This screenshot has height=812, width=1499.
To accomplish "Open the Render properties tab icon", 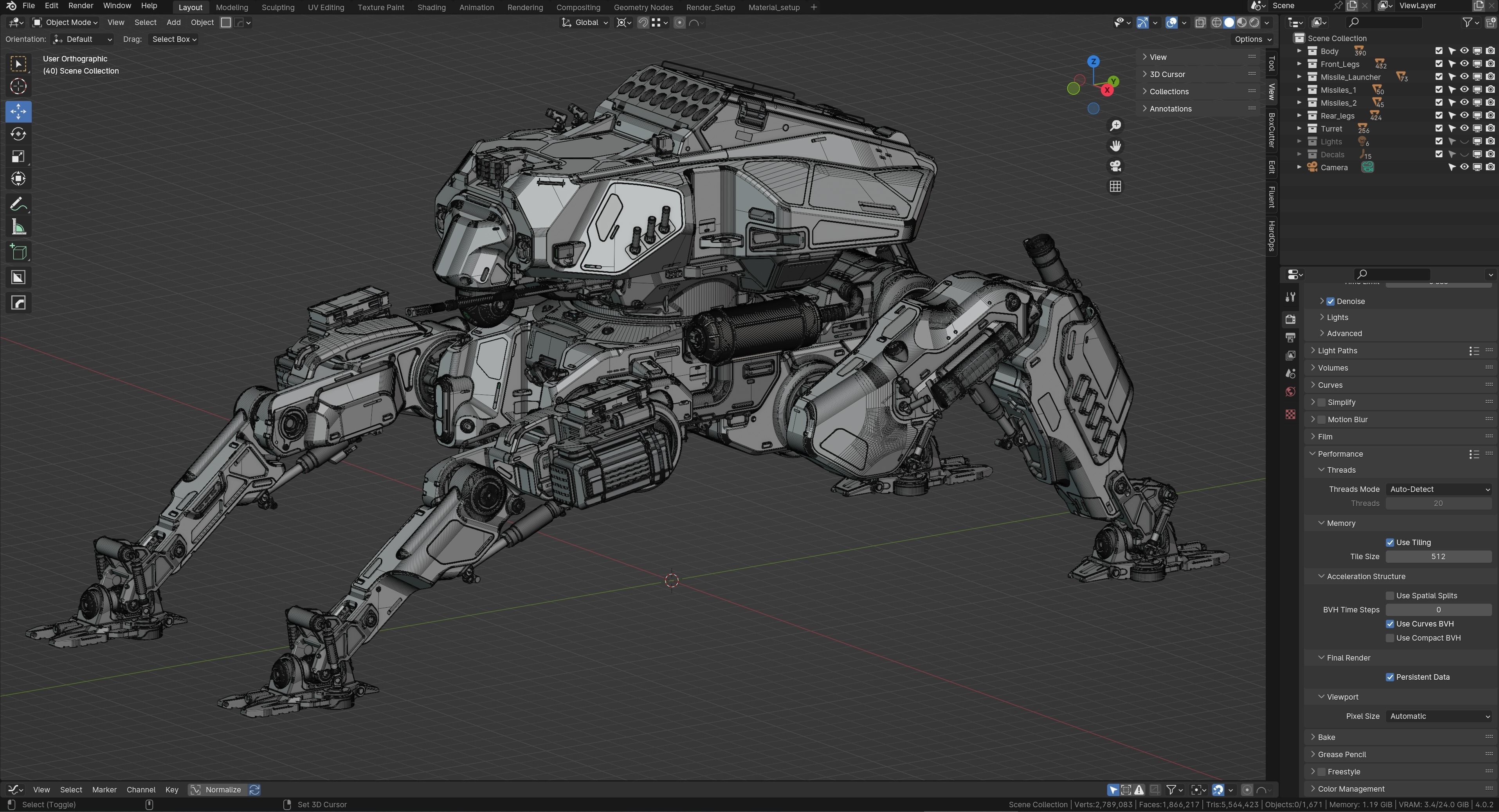I will pos(1290,319).
